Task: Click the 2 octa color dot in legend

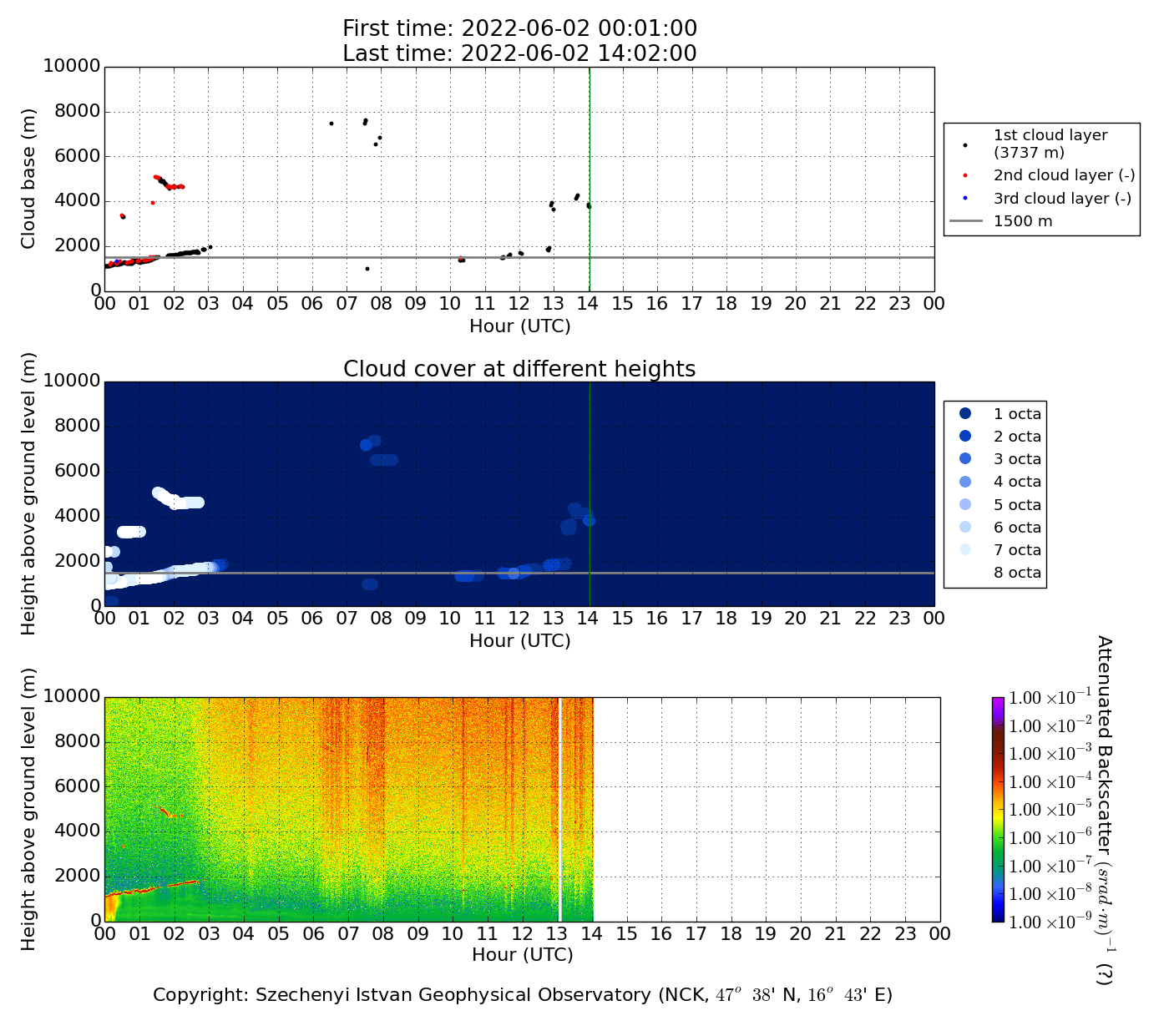Action: (x=965, y=436)
